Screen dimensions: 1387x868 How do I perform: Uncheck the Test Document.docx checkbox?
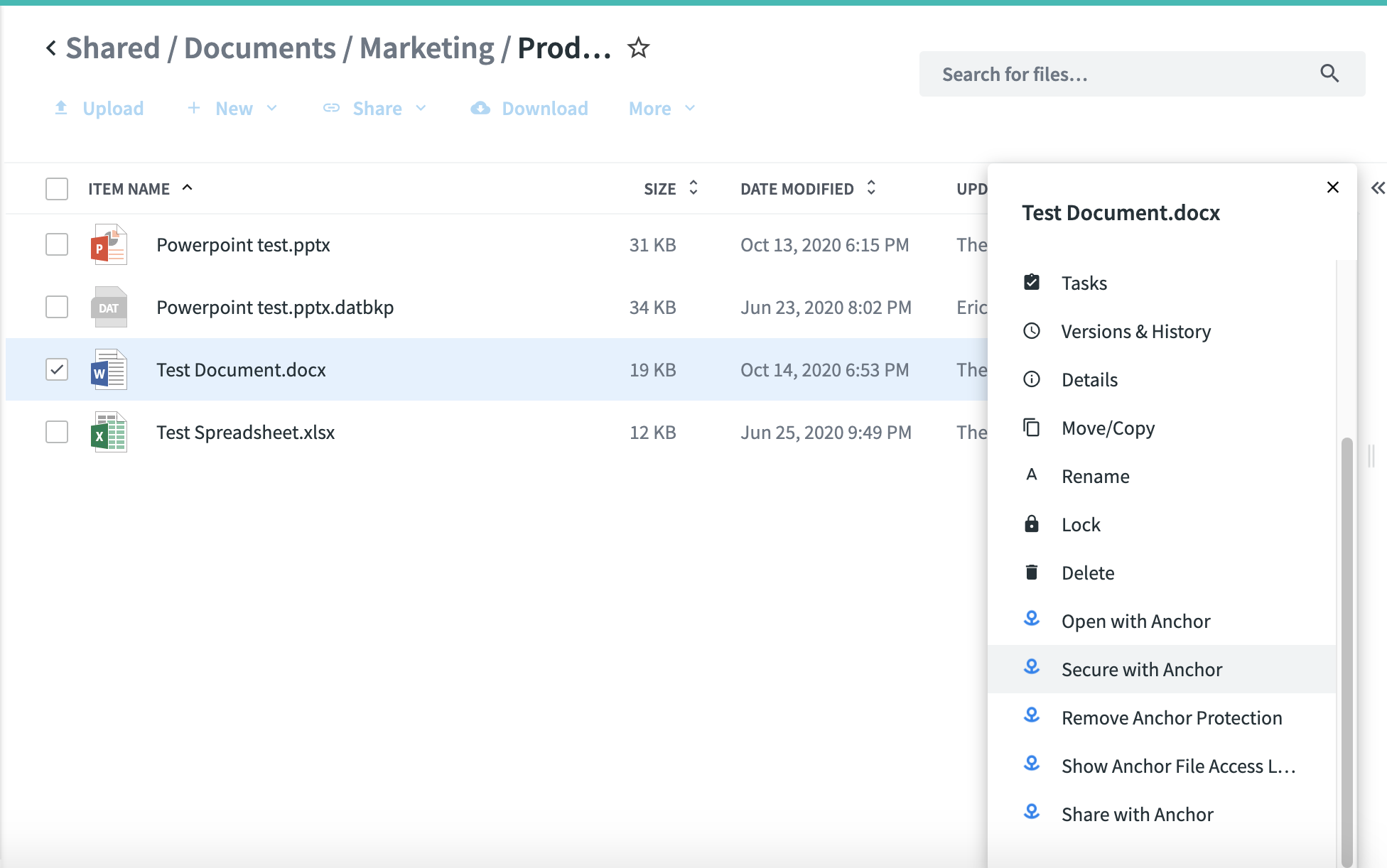[x=57, y=369]
